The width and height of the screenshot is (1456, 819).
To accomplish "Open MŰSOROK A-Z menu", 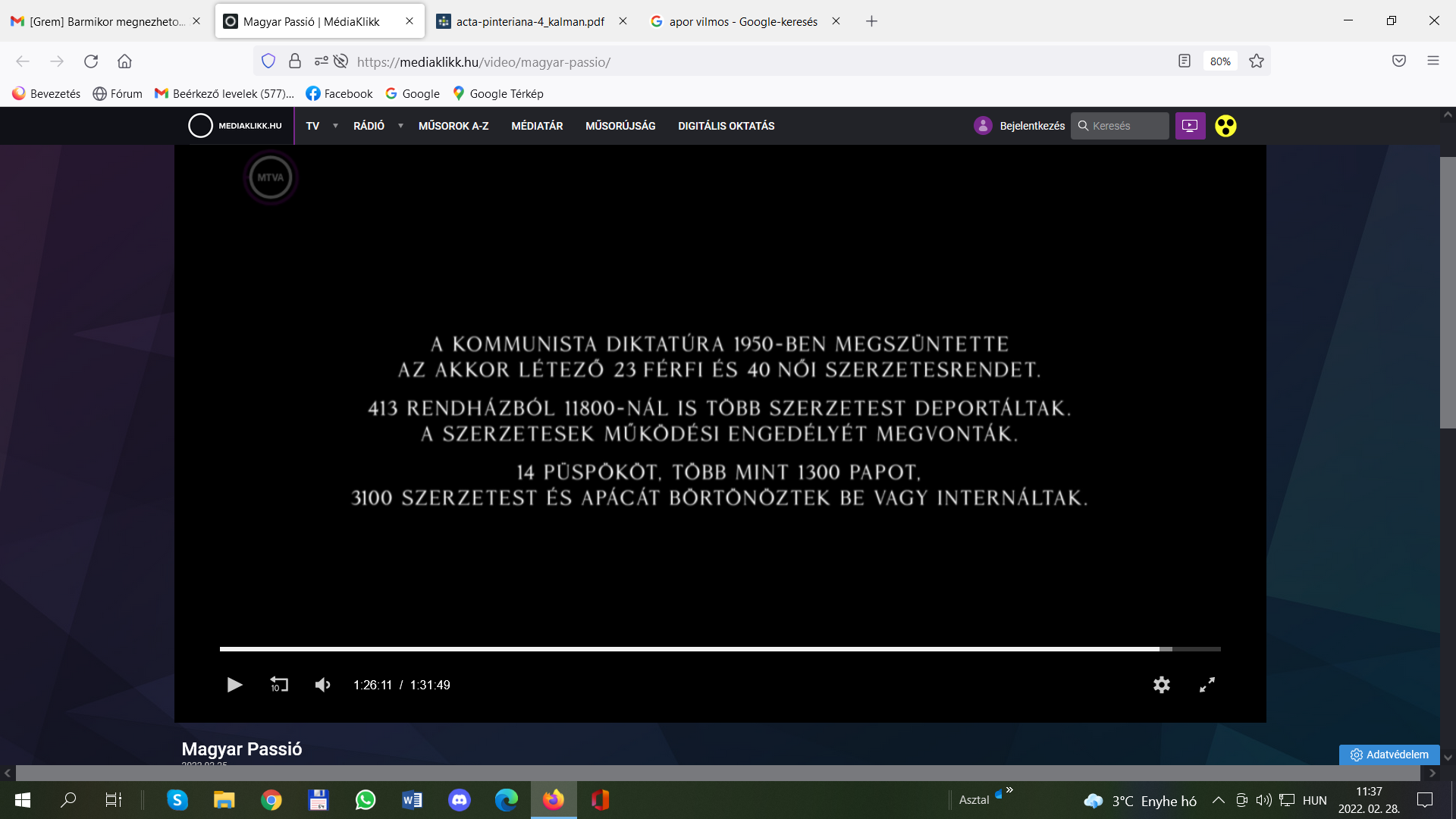I will (x=453, y=126).
